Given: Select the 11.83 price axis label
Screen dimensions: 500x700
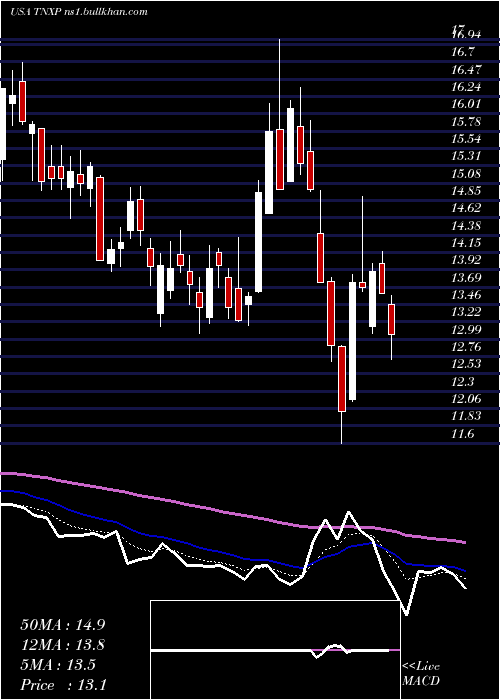Looking at the screenshot, I should coord(467,416).
